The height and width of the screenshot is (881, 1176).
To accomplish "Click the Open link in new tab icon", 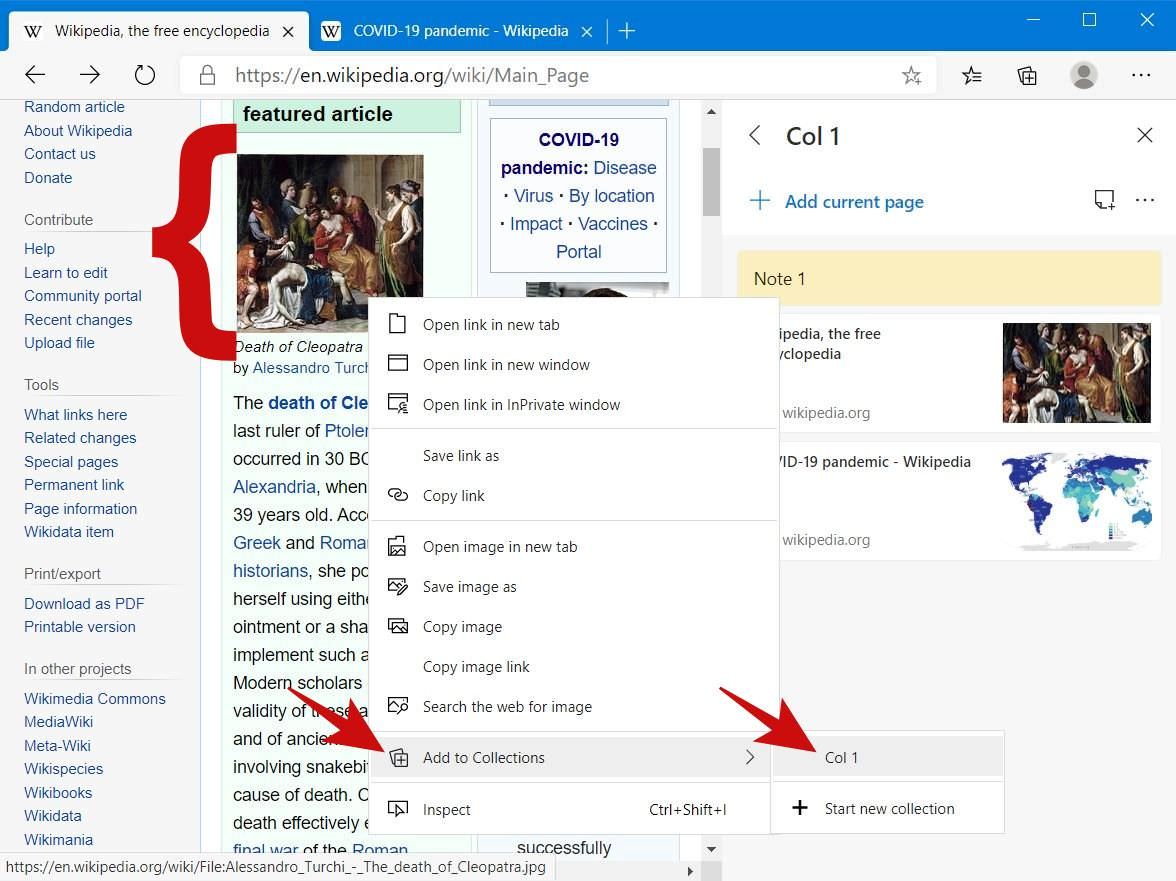I will pos(398,324).
